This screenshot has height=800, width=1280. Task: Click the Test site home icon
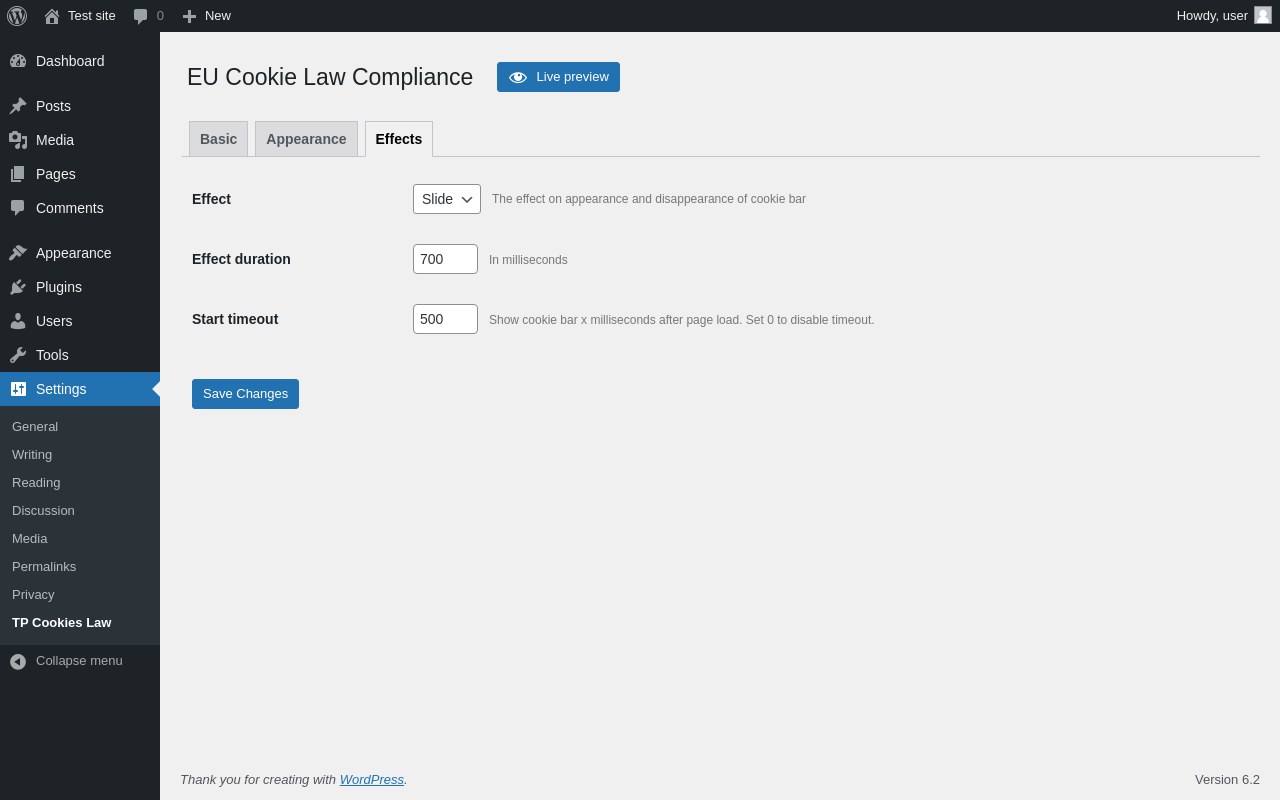(x=52, y=16)
